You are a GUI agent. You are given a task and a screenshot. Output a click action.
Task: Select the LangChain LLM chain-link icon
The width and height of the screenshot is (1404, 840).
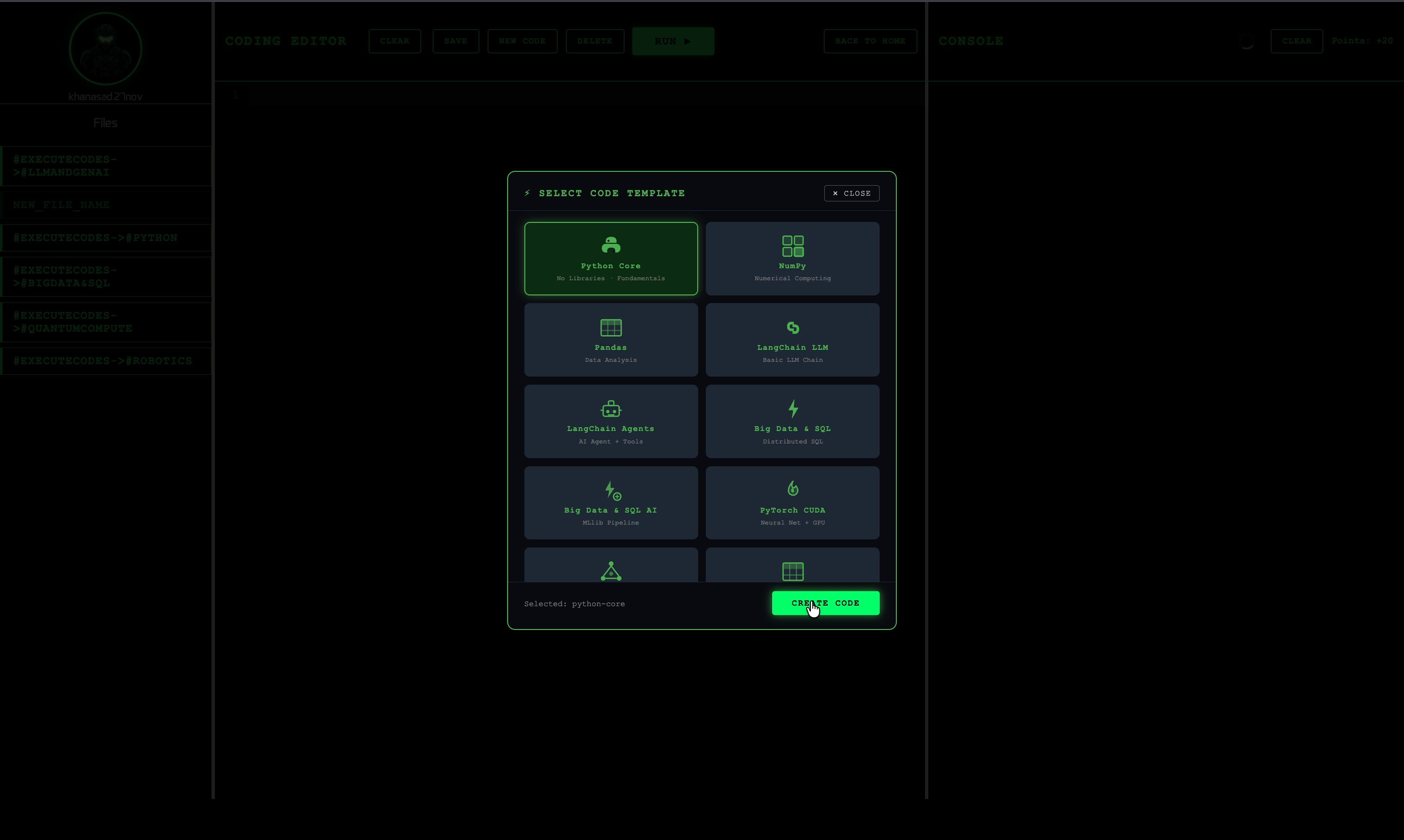pos(792,327)
